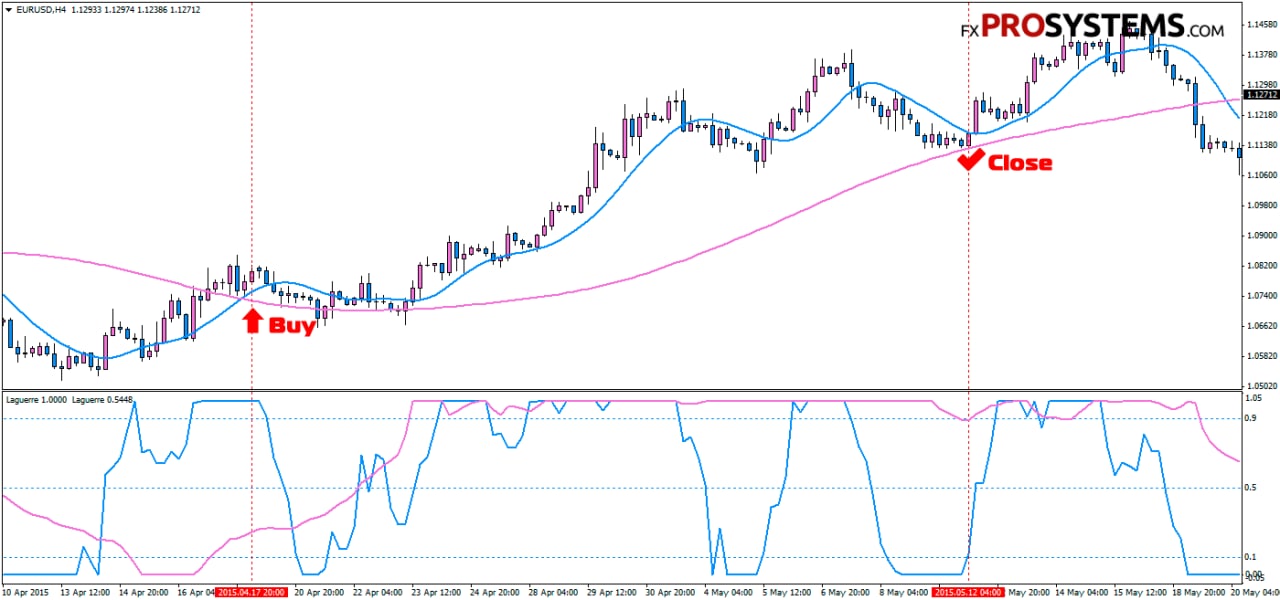Click the 10 Apr 2015 time label
The image size is (1280, 600).
[26, 593]
